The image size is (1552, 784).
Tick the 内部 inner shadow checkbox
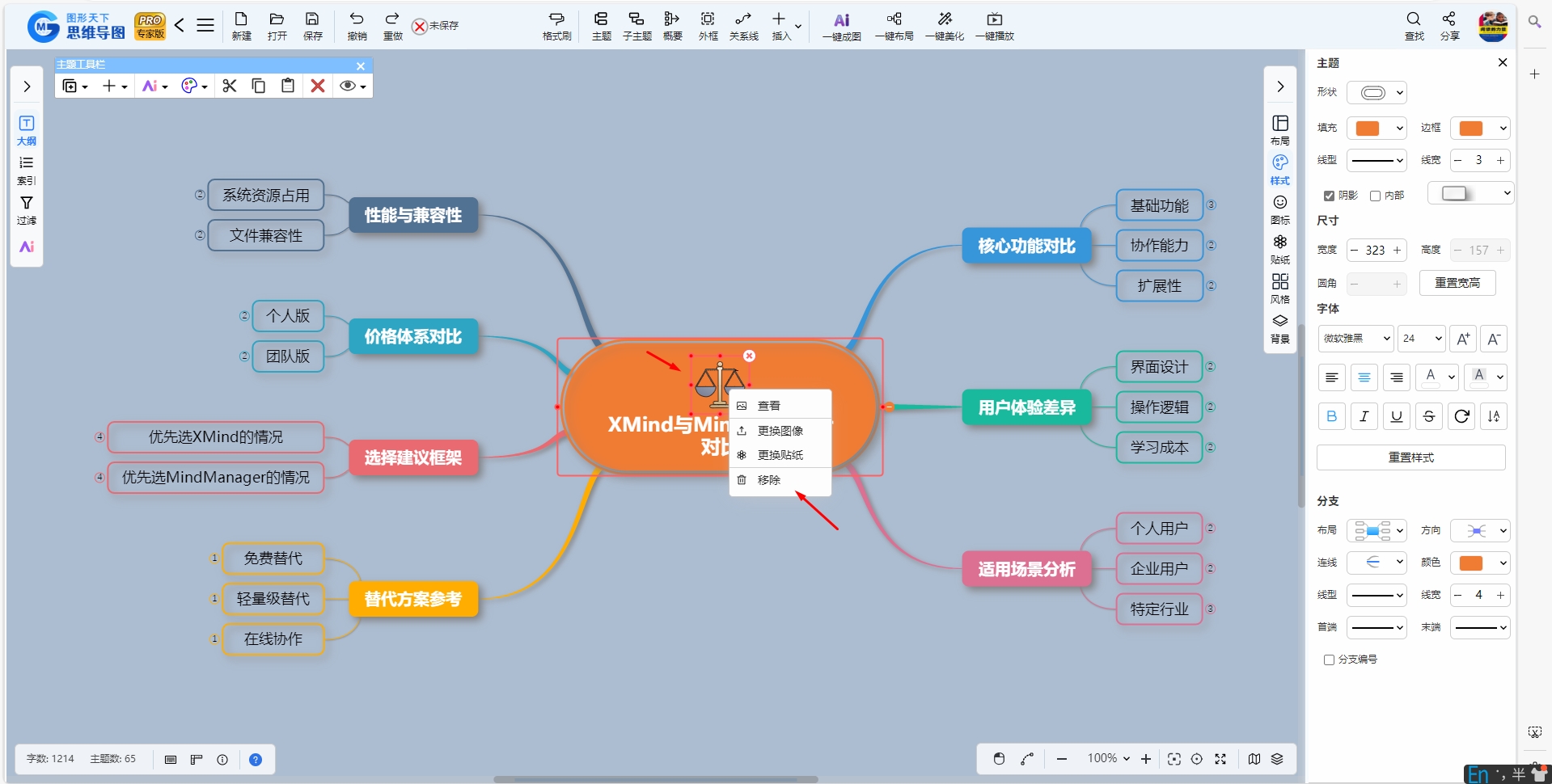pyautogui.click(x=1375, y=196)
